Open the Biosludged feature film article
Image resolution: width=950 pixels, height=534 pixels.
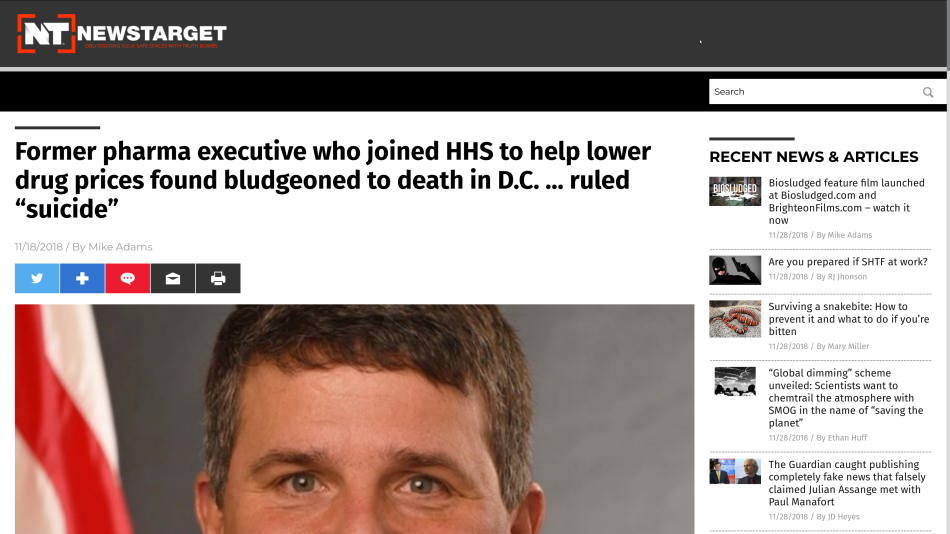847,201
